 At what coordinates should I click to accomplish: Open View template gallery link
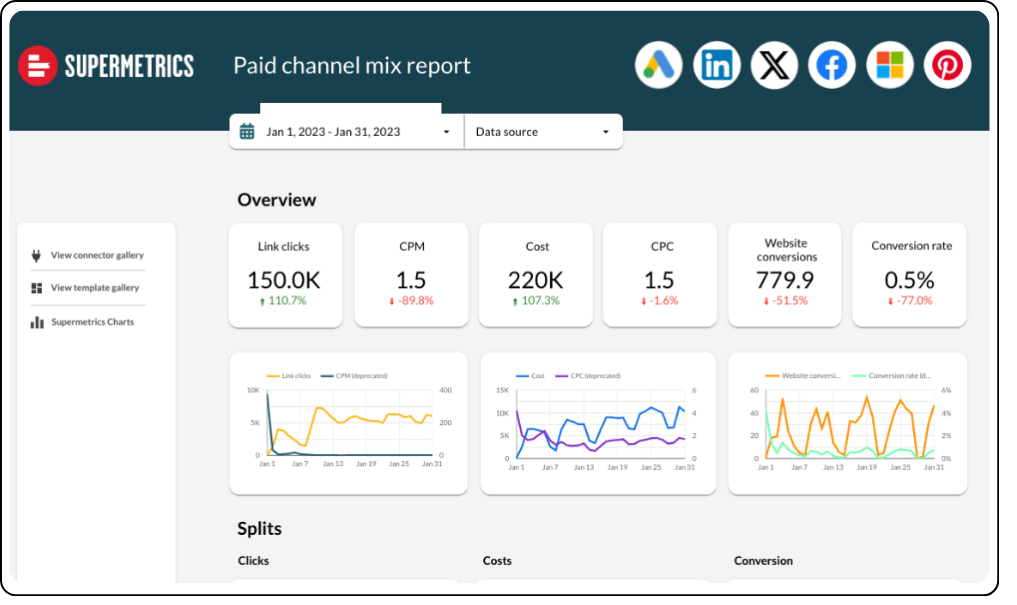[x=94, y=288]
